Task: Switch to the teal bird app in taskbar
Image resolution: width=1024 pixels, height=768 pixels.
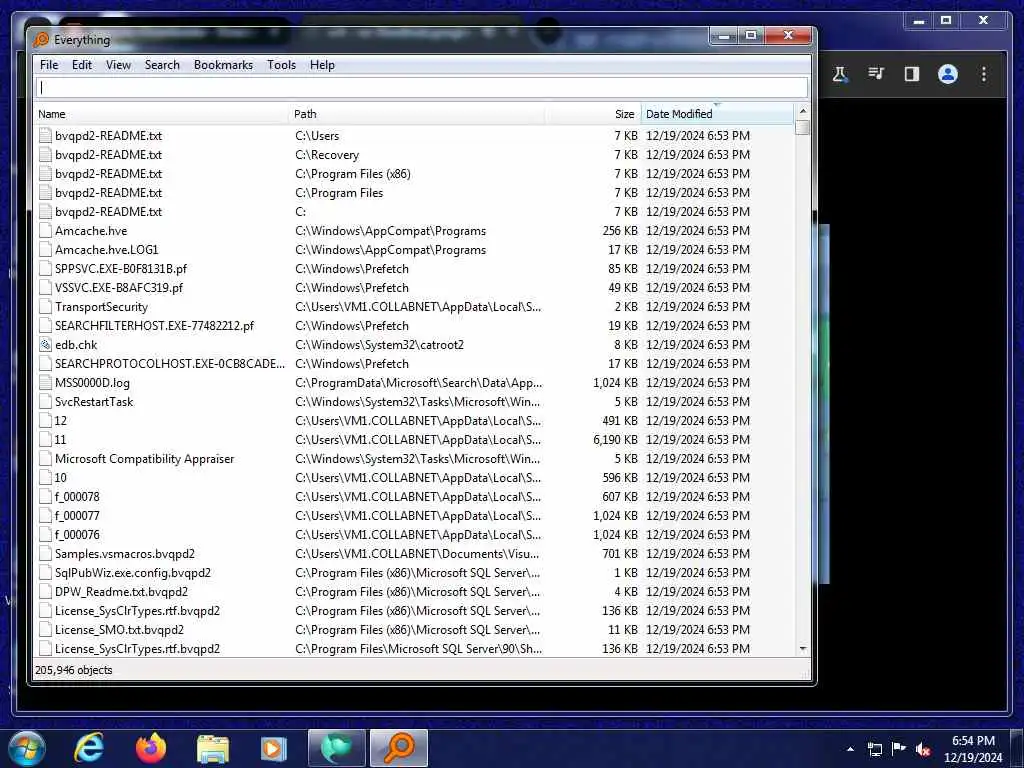Action: click(x=336, y=748)
